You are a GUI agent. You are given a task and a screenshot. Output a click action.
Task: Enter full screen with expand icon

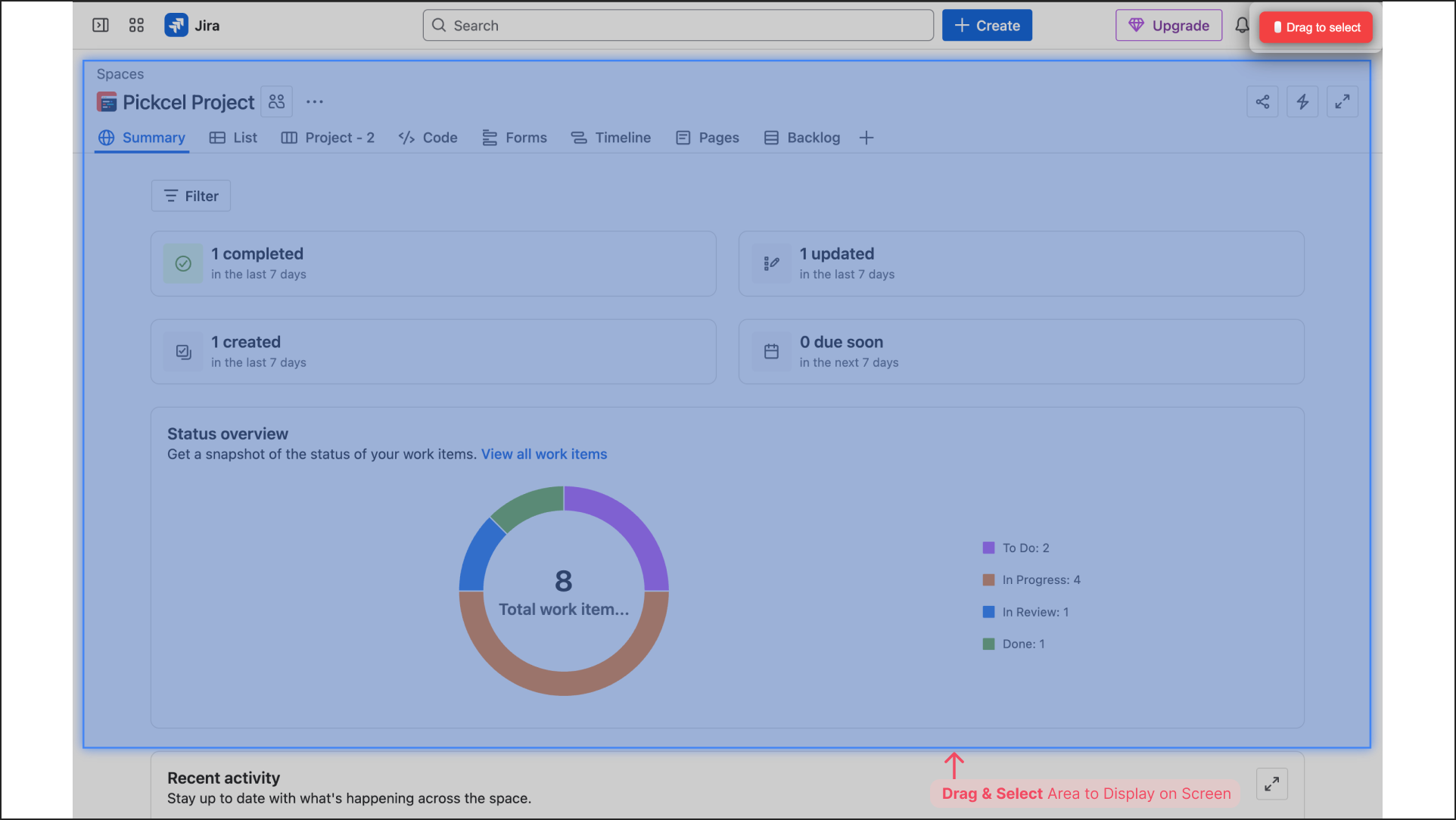(1342, 102)
